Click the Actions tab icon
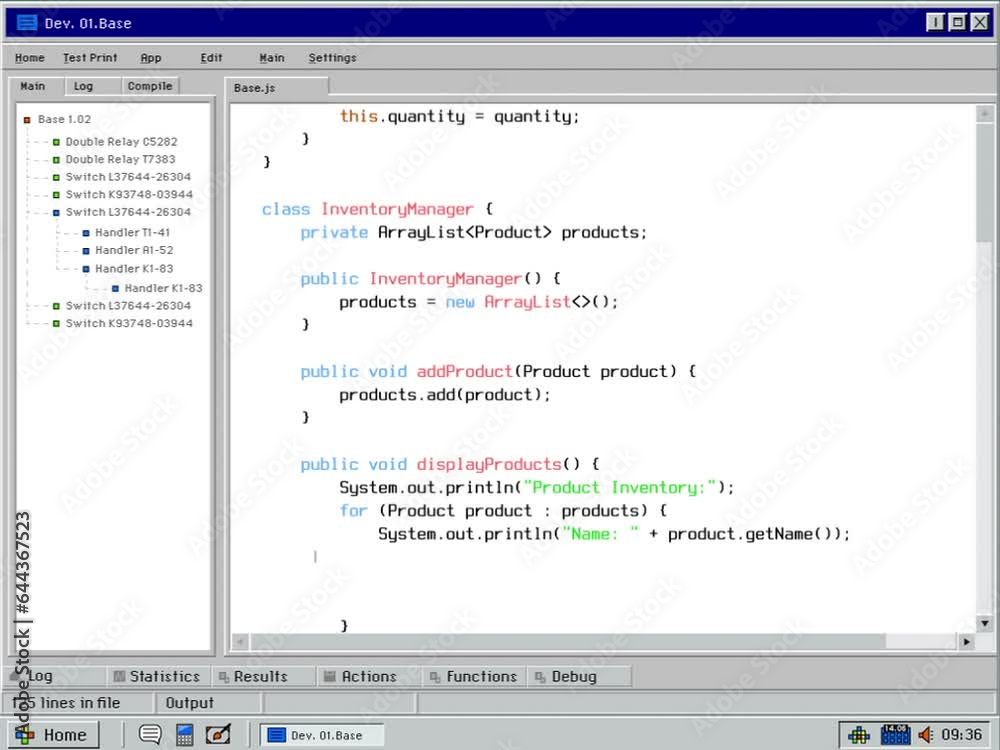 pyautogui.click(x=330, y=677)
